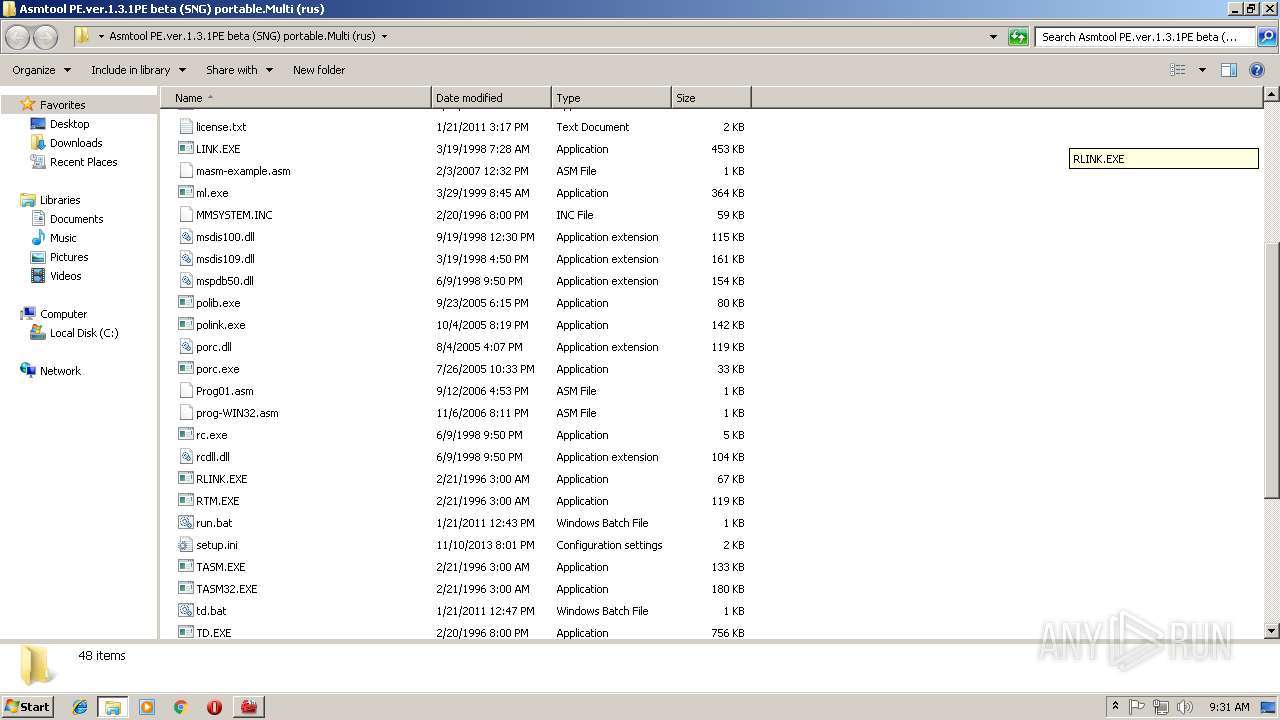
Task: Select the setup.ini settings icon
Action: (185, 545)
